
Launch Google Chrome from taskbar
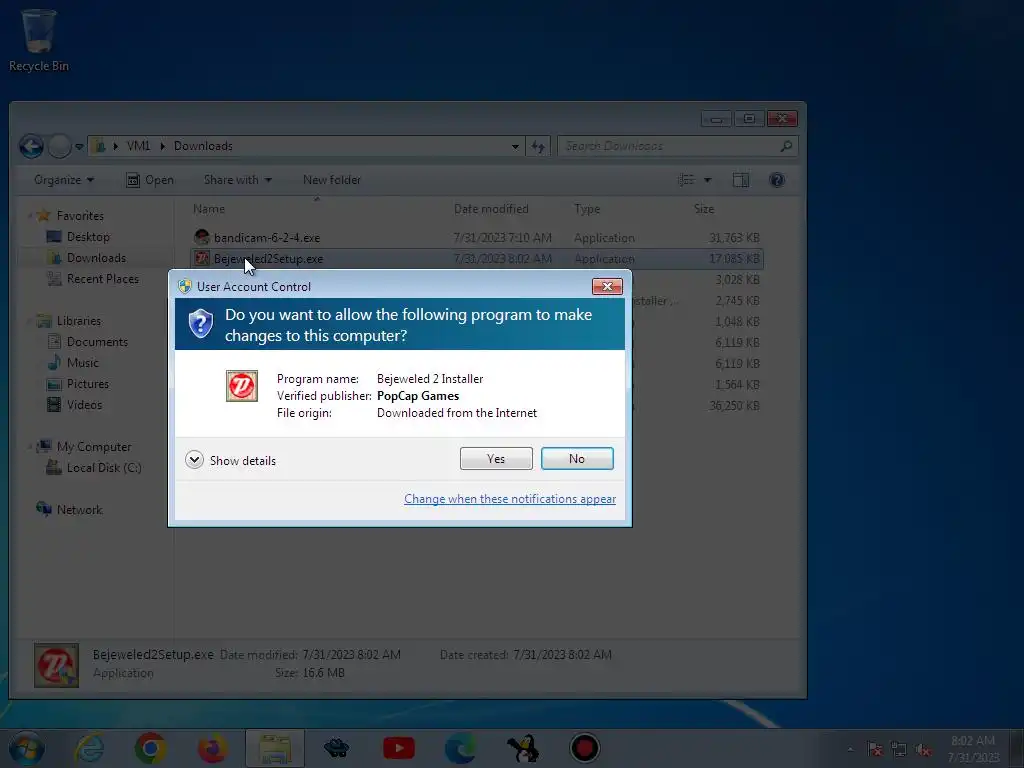[x=151, y=748]
